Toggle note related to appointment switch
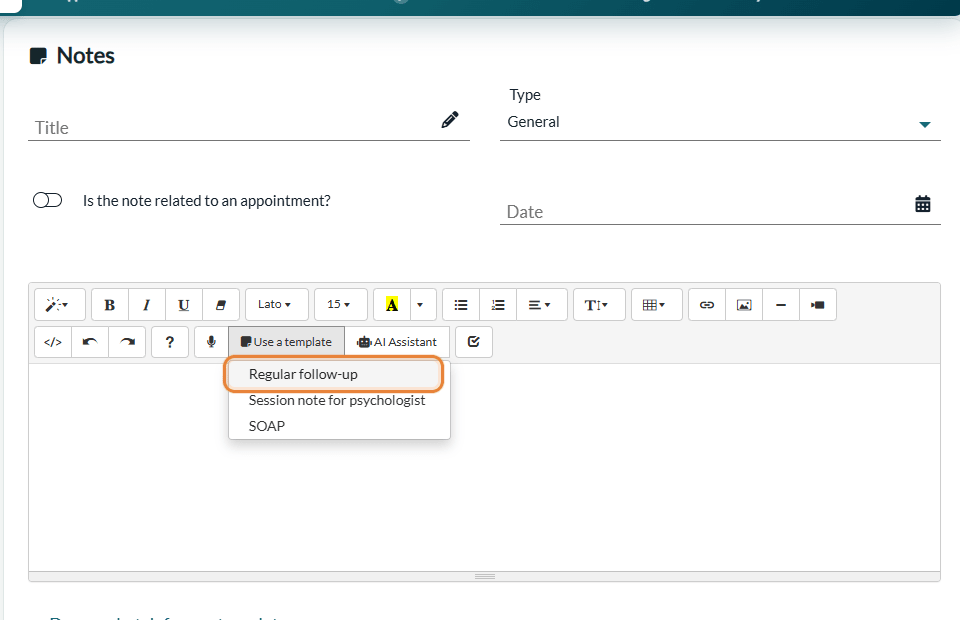Image resolution: width=960 pixels, height=620 pixels. [x=48, y=200]
